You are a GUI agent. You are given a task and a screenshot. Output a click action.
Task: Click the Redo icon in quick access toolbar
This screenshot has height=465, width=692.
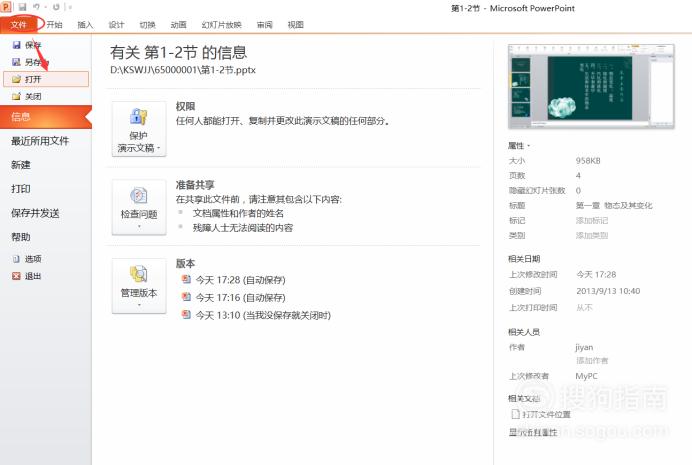click(x=56, y=7)
